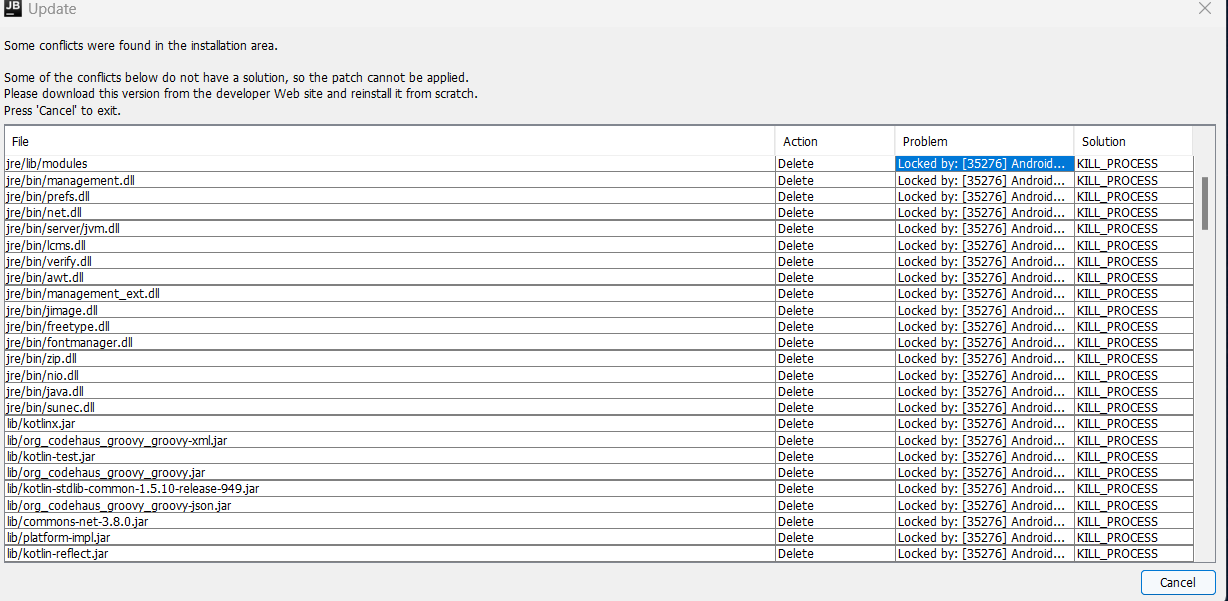Select the jre/bin/server/jvm.dll file cell
The image size is (1228, 601).
coord(390,228)
